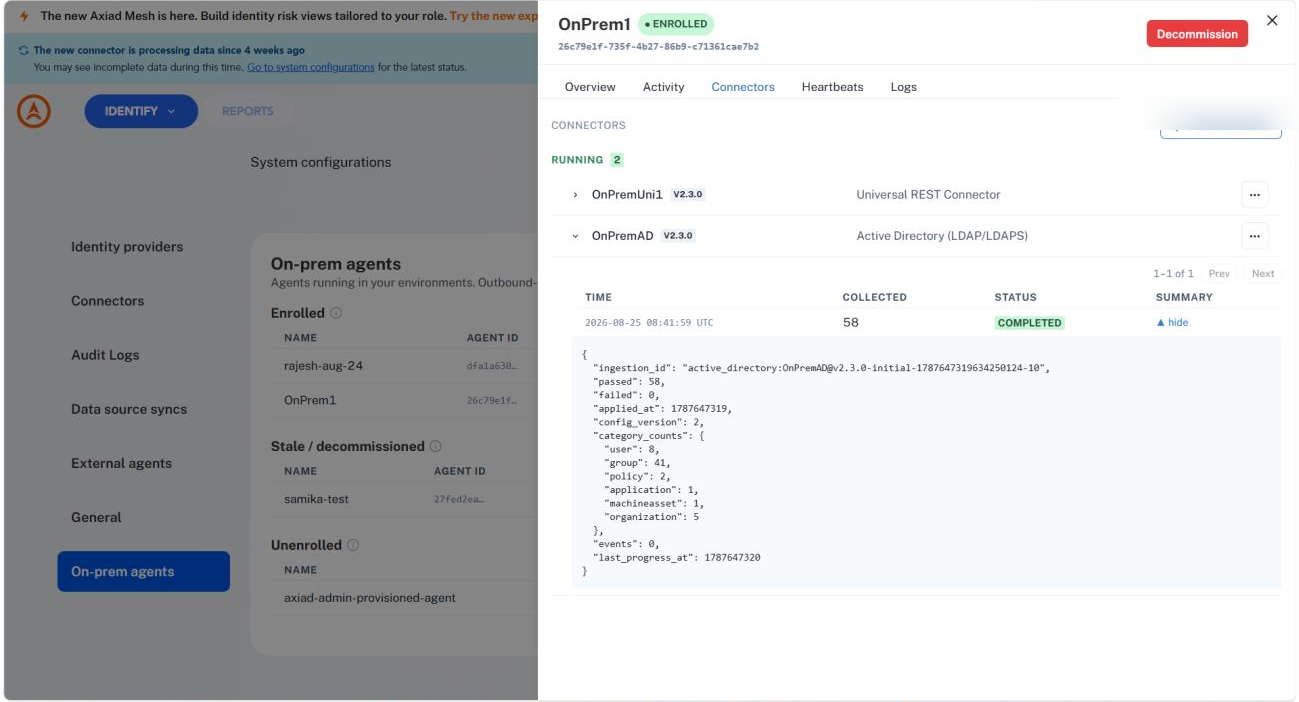
Task: Click Go to system configurations link
Action: (x=311, y=67)
